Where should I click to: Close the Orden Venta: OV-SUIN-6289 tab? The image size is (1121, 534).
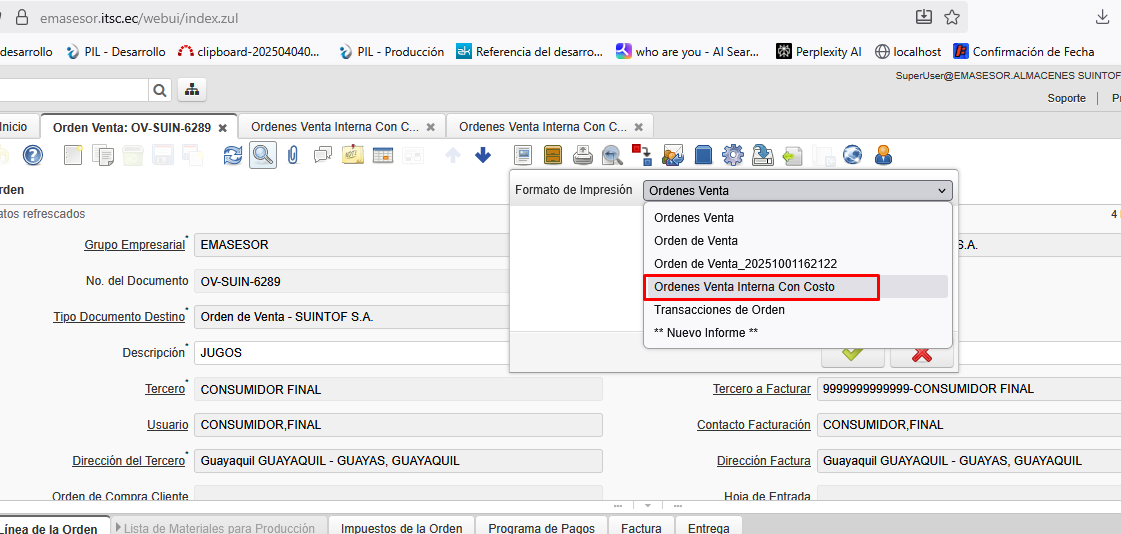click(223, 128)
